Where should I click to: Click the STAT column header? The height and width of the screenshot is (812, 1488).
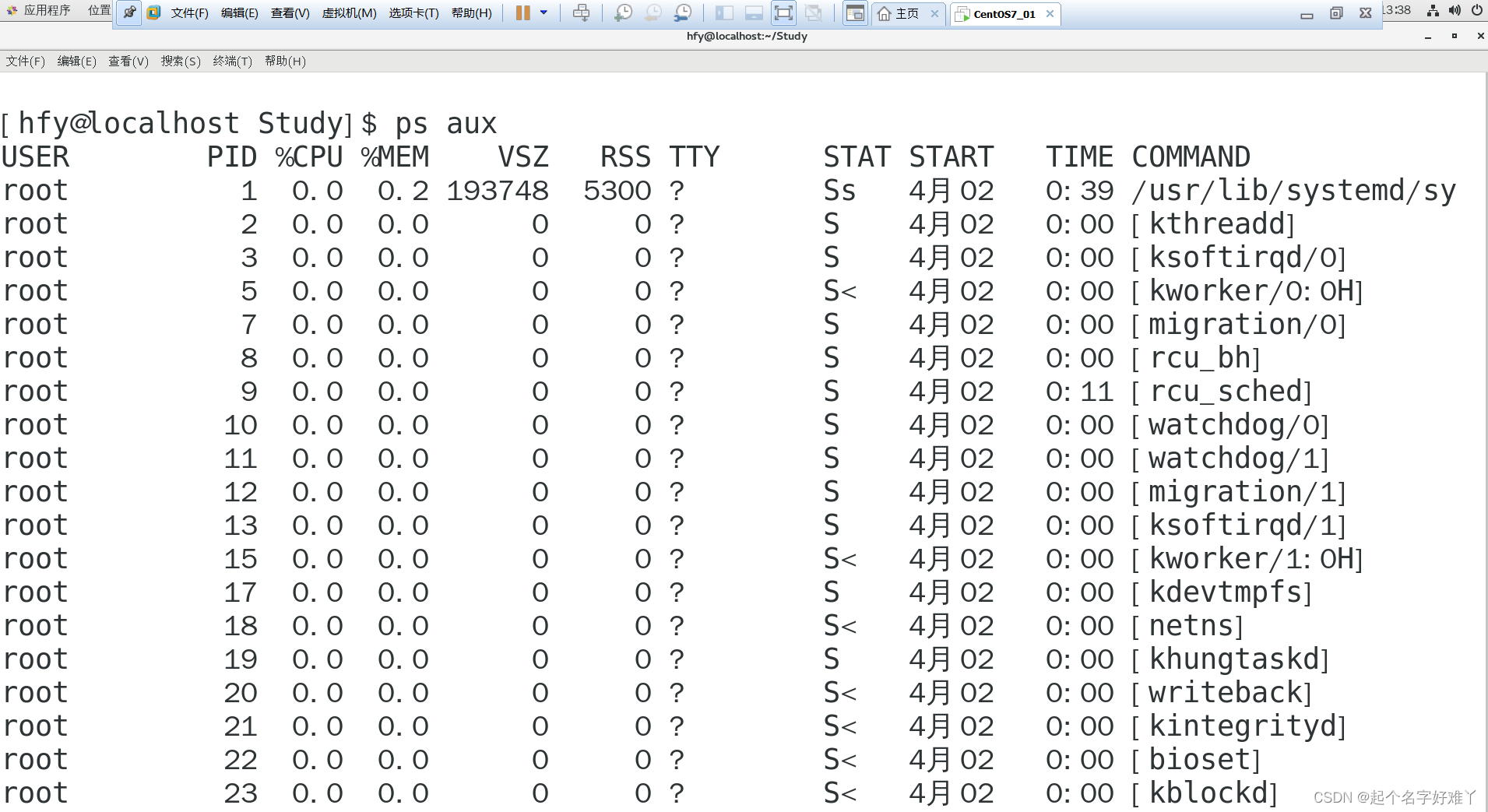857,157
